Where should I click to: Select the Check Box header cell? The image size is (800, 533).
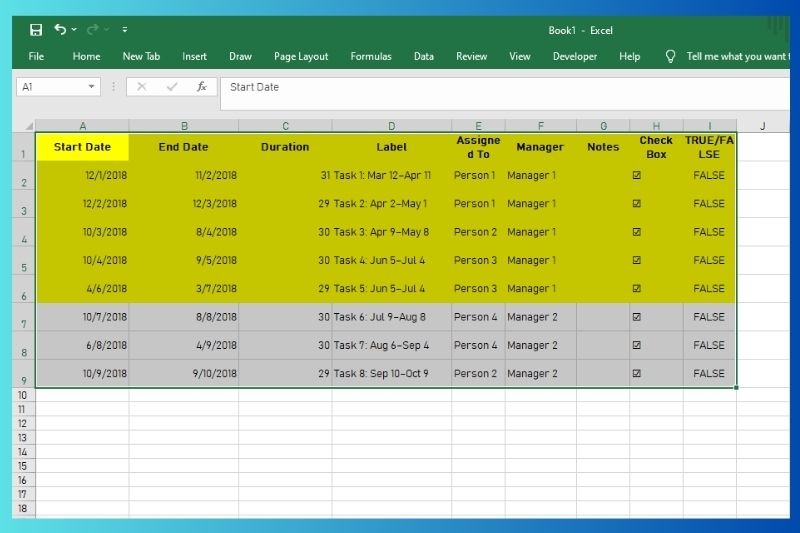pos(656,147)
